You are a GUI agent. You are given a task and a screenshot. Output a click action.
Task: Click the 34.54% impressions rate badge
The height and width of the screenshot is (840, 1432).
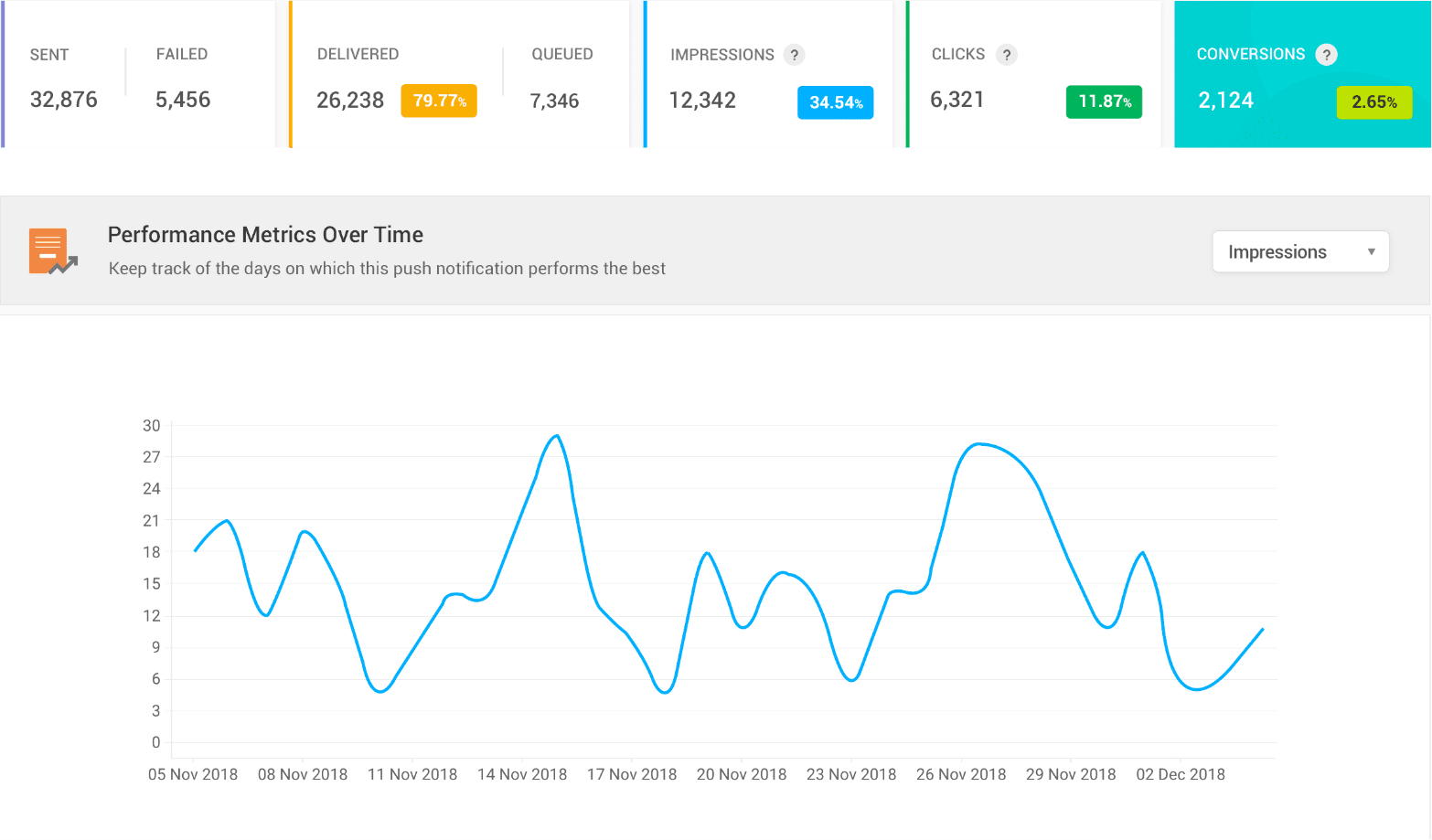(835, 102)
